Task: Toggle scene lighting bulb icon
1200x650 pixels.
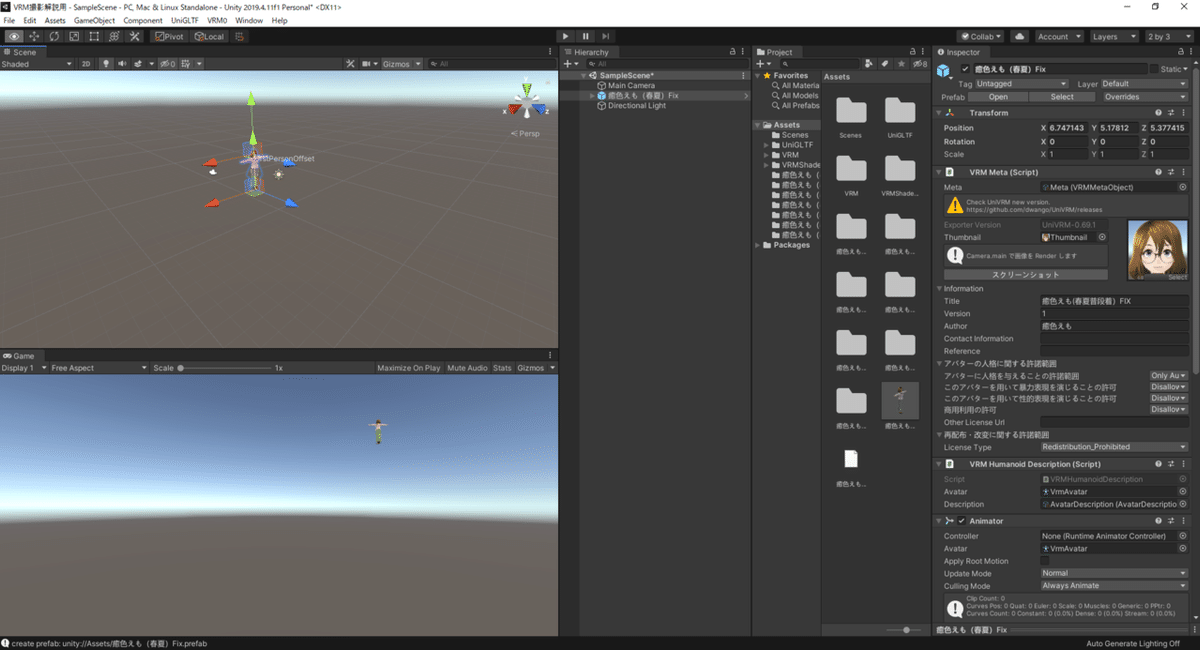Action: tap(105, 64)
